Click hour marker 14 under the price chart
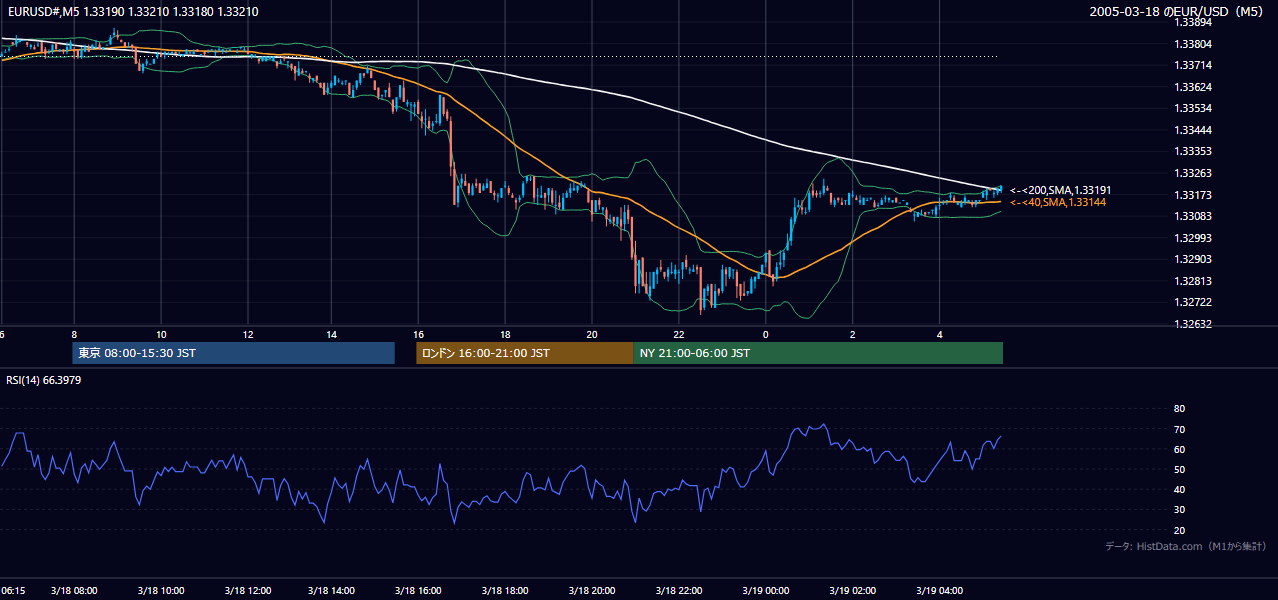Screen dimensions: 1278x600 [333, 334]
